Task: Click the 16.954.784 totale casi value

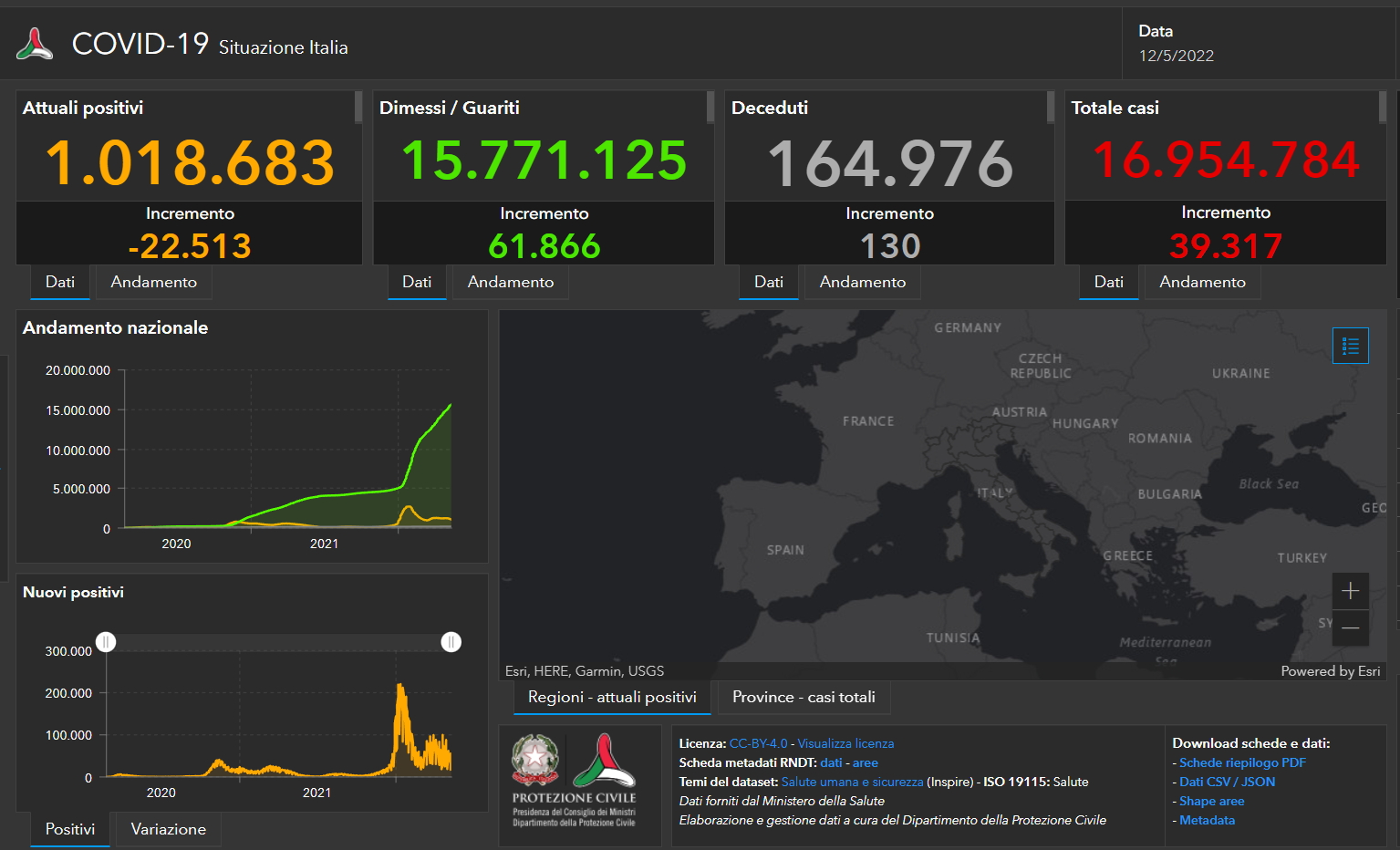Action: 1226,160
